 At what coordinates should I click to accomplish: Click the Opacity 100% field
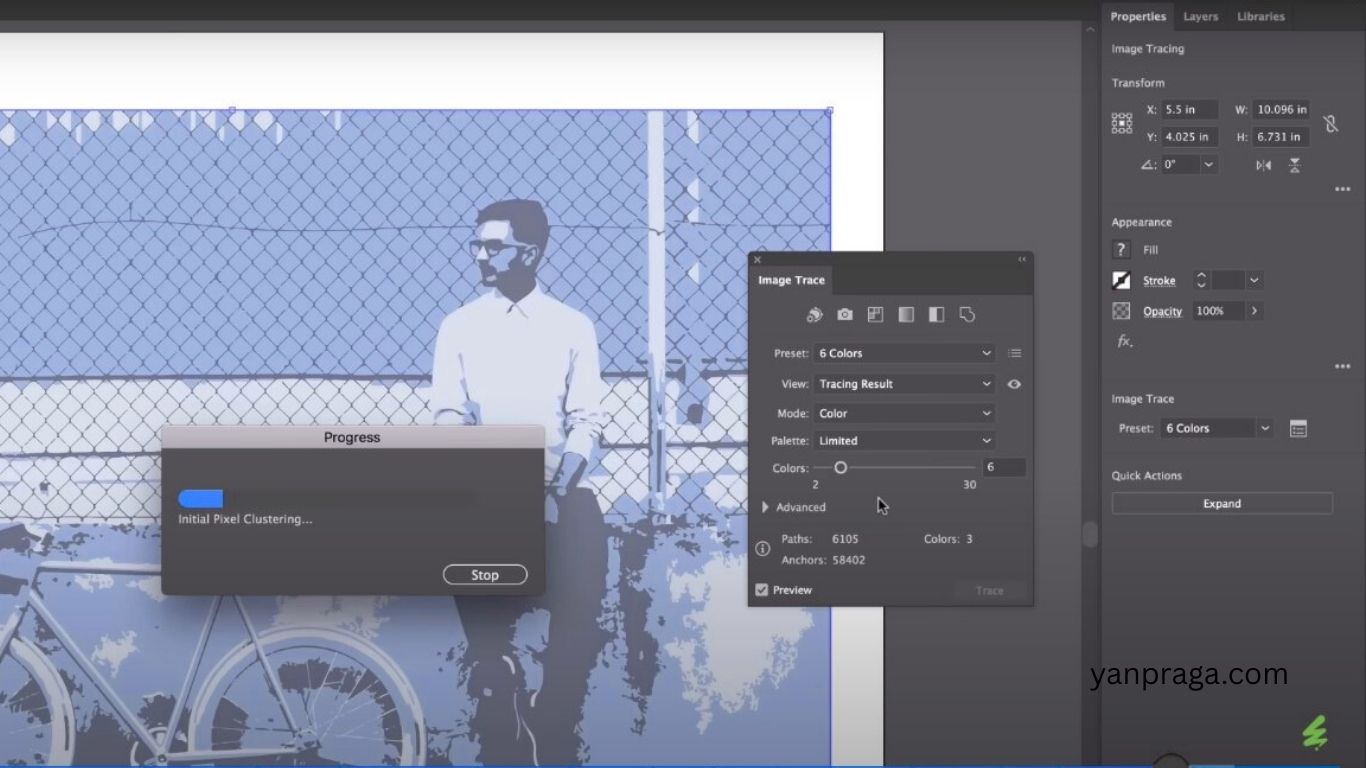pos(1216,311)
